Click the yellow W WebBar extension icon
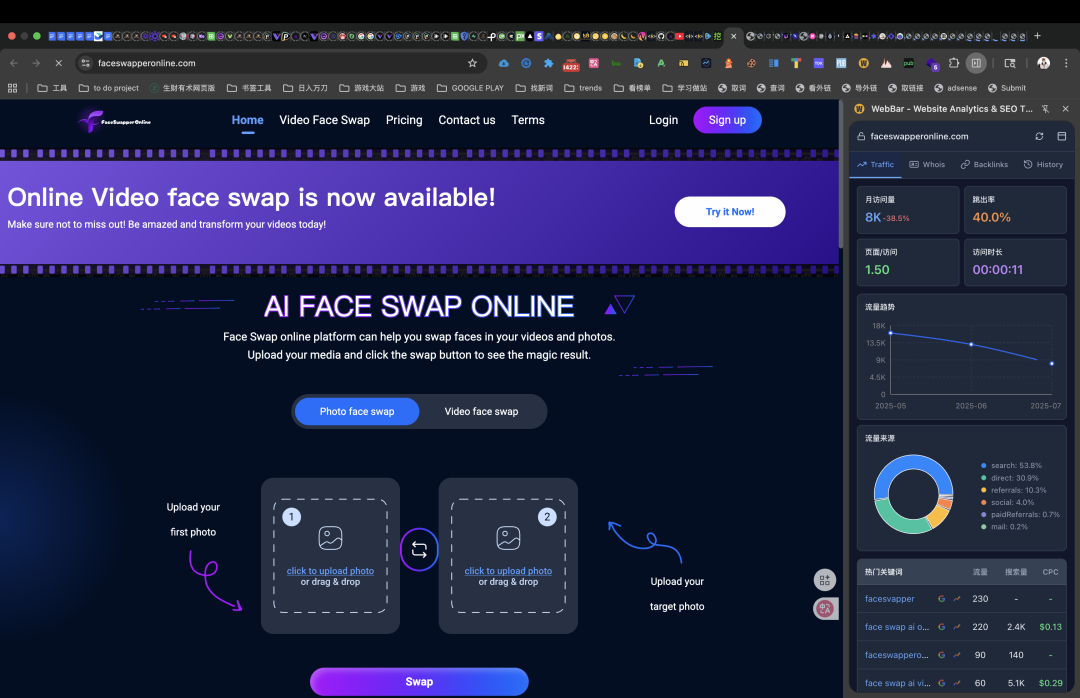This screenshot has height=698, width=1080. (863, 63)
